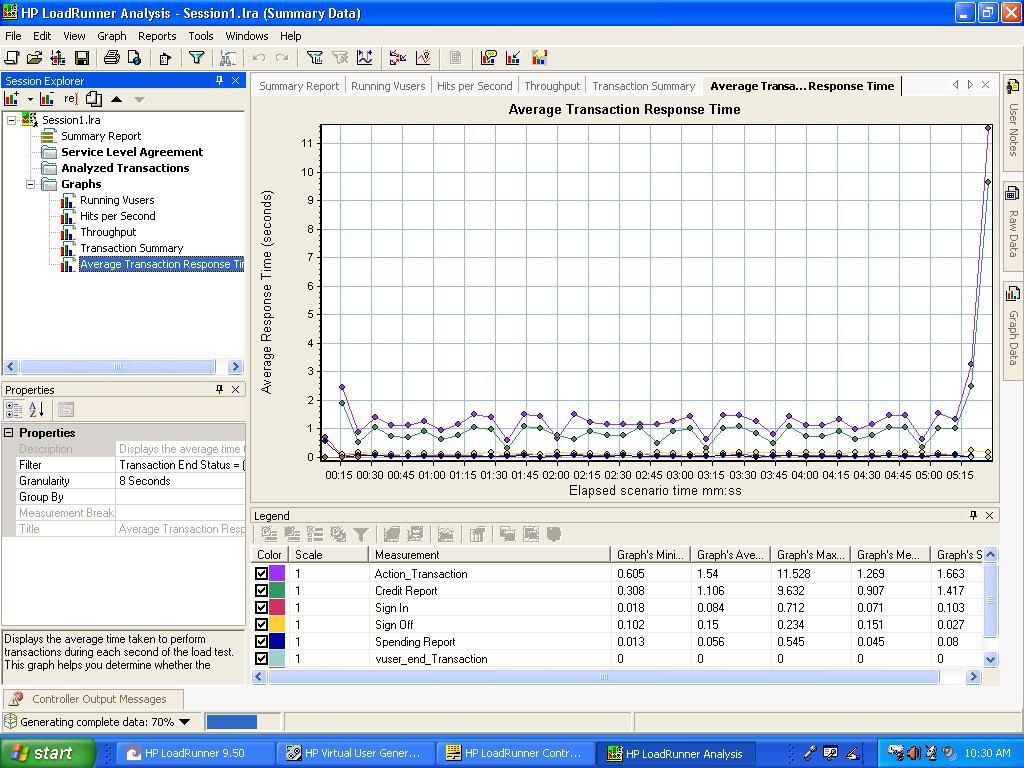Click the Alphabetical sort A-Z icon in Properties
The image size is (1024, 768).
click(37, 409)
